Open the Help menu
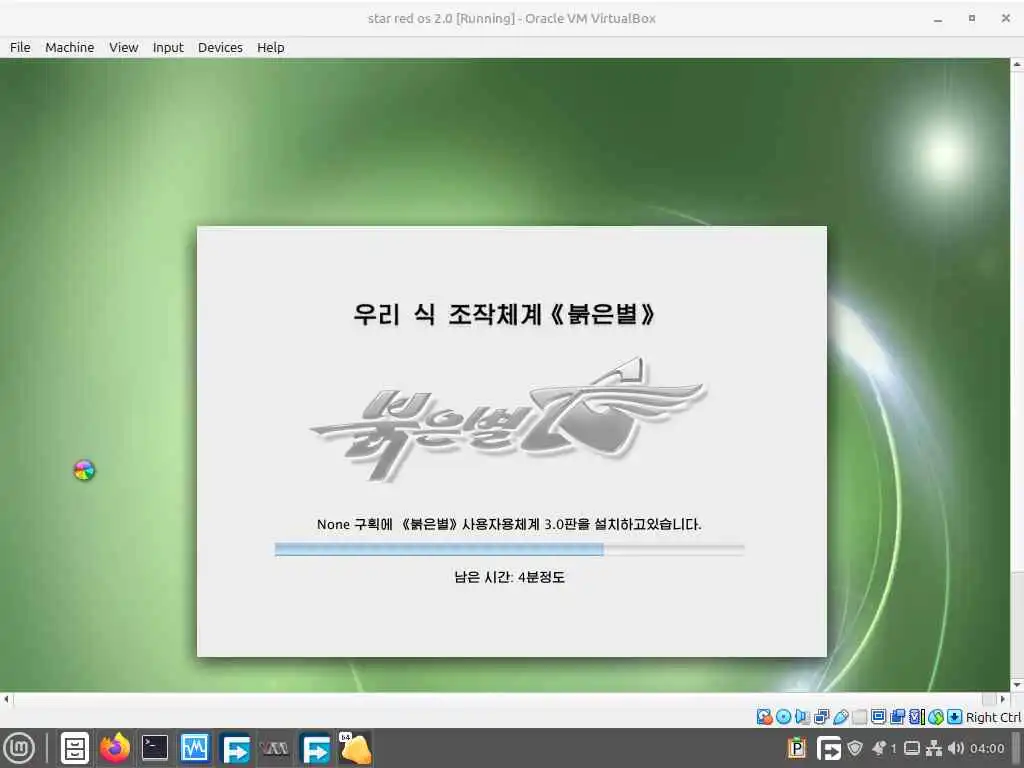Screen dimensions: 1024x768 [270, 48]
